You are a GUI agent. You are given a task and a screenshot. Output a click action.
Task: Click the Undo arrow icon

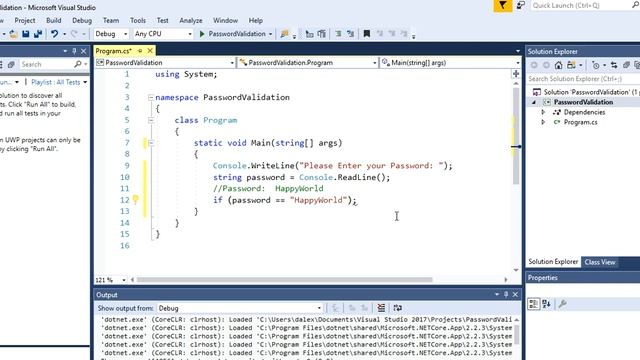coord(54,34)
